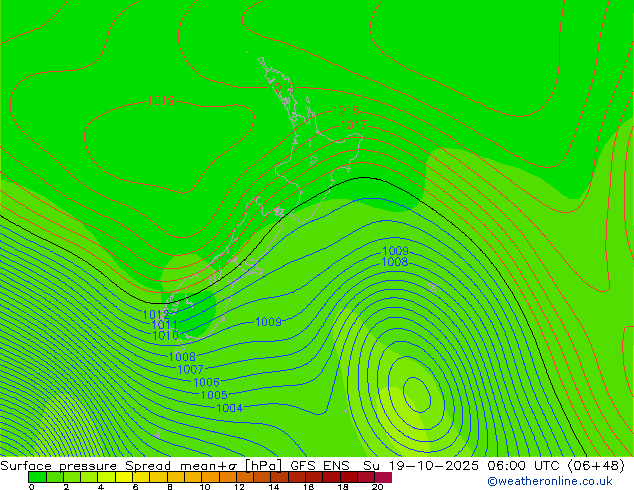
Task: Click the '(06+48)' forecast offset text
Action: coord(596,466)
